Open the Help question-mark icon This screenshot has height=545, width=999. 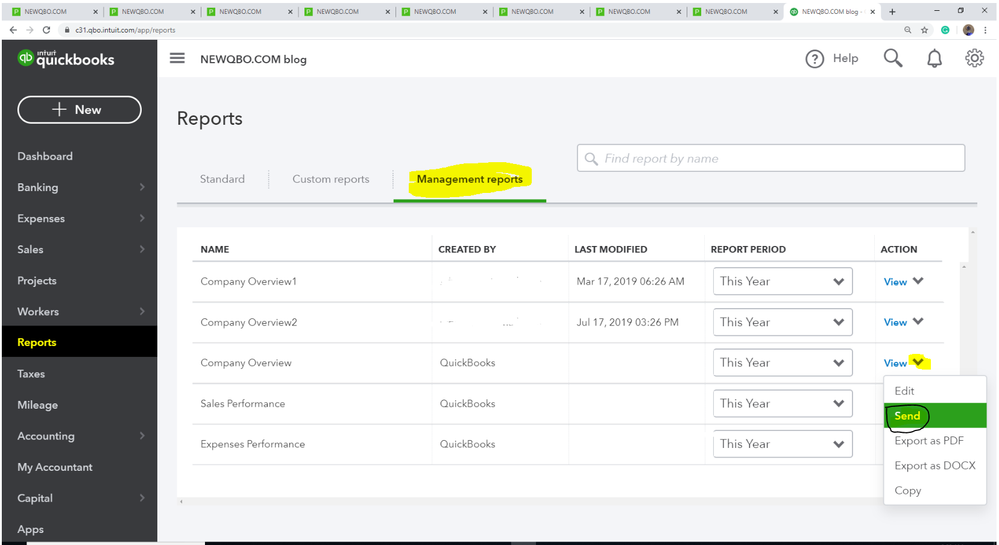[x=814, y=59]
